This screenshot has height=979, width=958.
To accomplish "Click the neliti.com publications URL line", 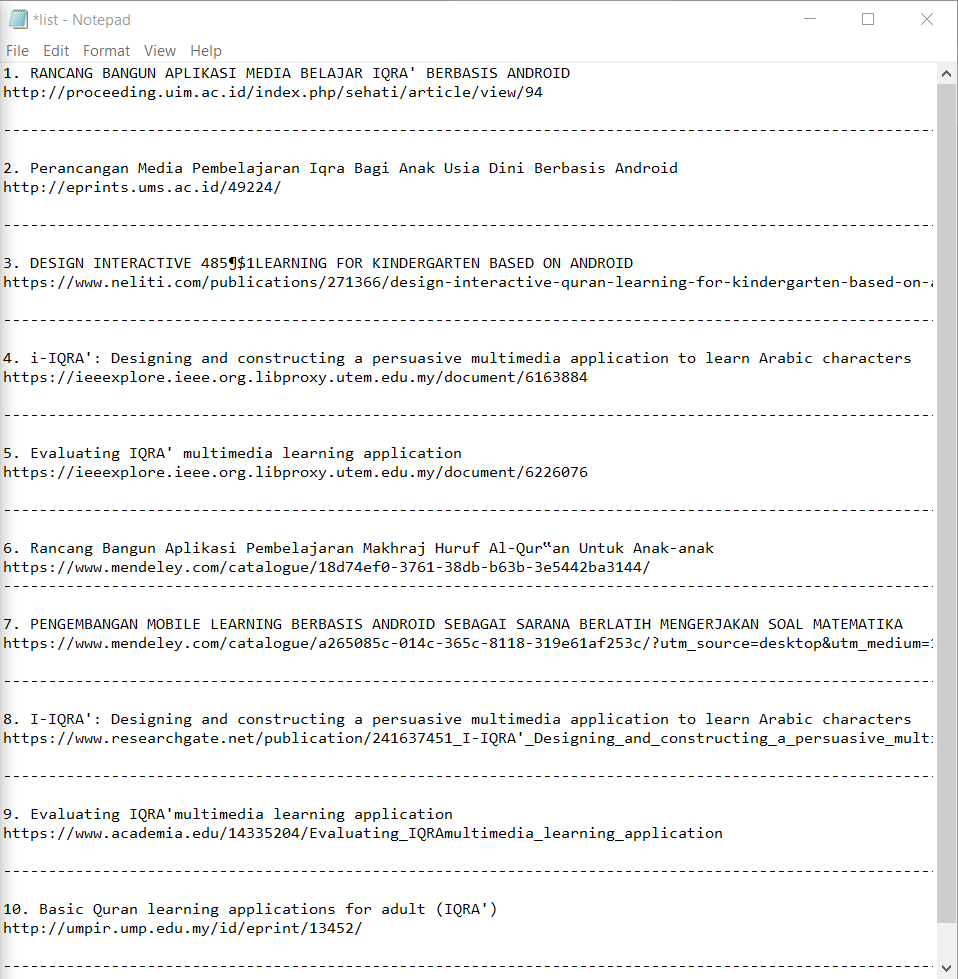I will click(x=468, y=282).
